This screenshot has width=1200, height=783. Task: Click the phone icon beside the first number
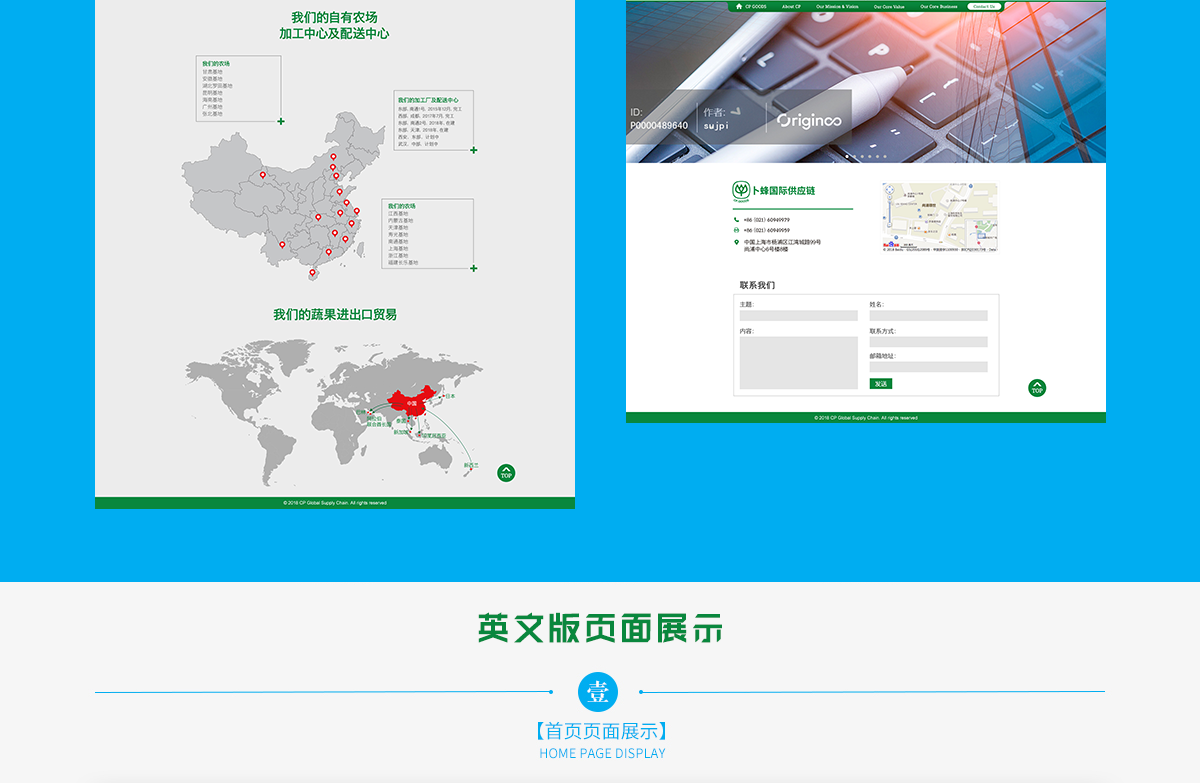737,220
